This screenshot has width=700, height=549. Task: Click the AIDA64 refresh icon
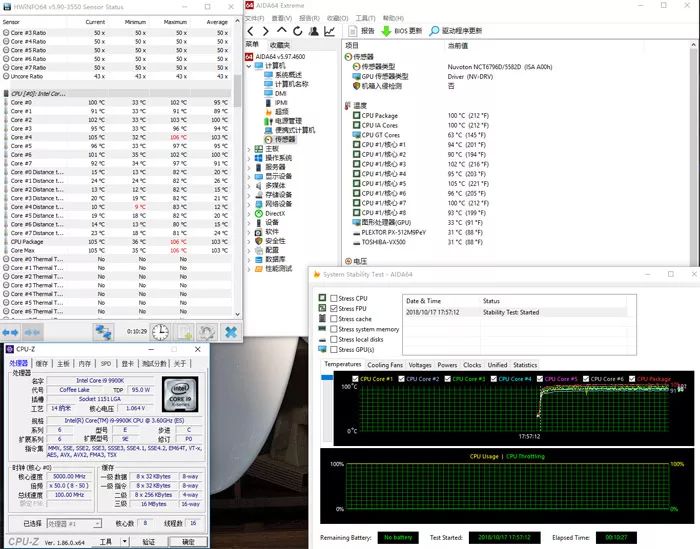tap(297, 31)
